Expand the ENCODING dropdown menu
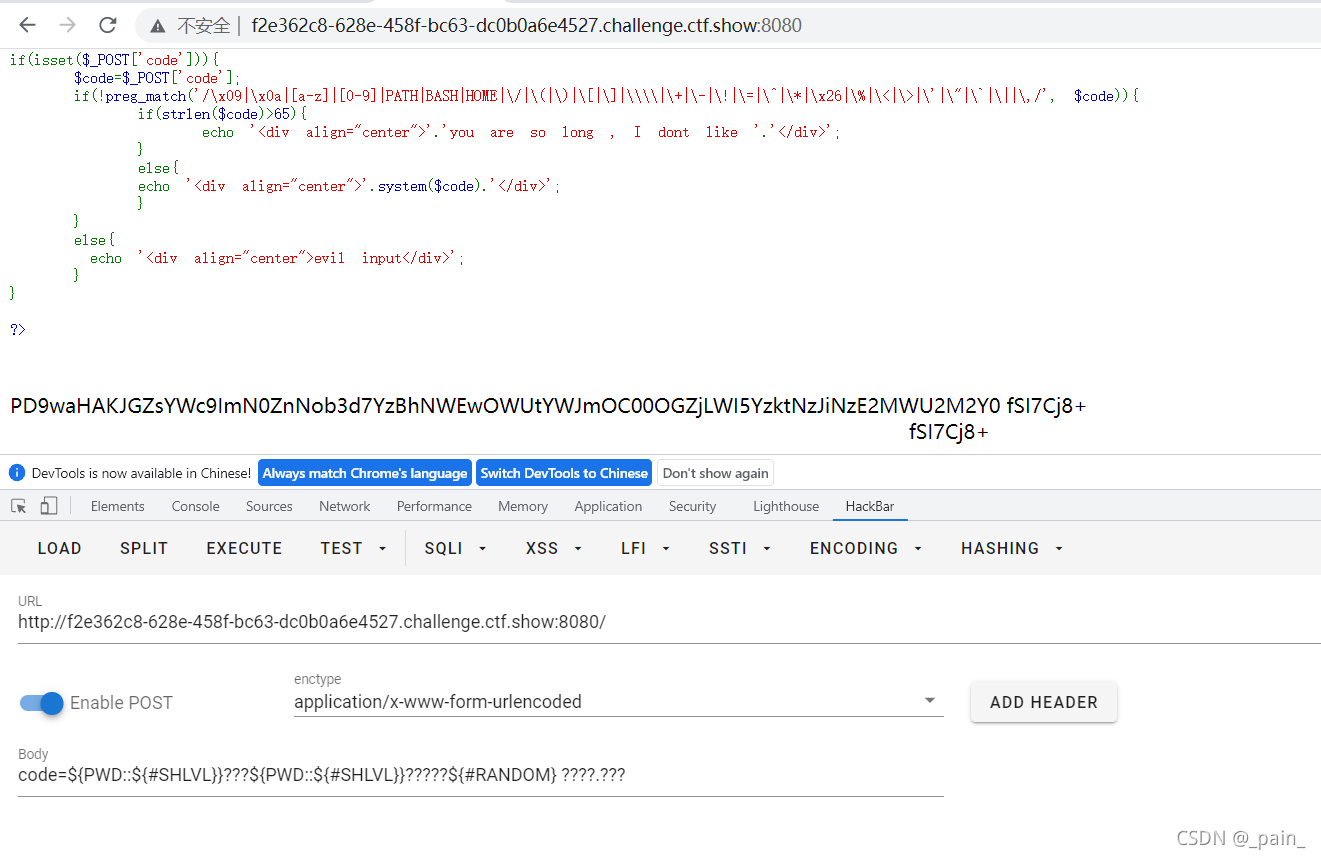 tap(865, 548)
